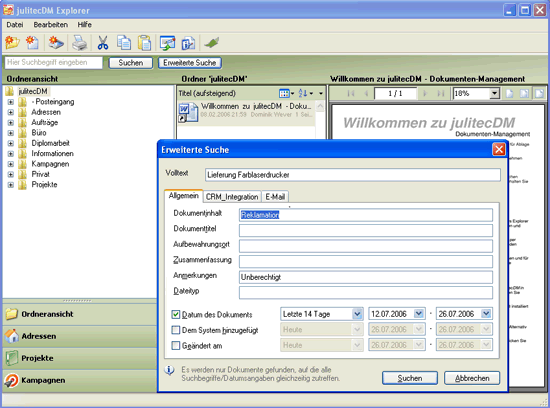The height and width of the screenshot is (408, 550).
Task: Click the new folder toolbar icon
Action: point(12,43)
